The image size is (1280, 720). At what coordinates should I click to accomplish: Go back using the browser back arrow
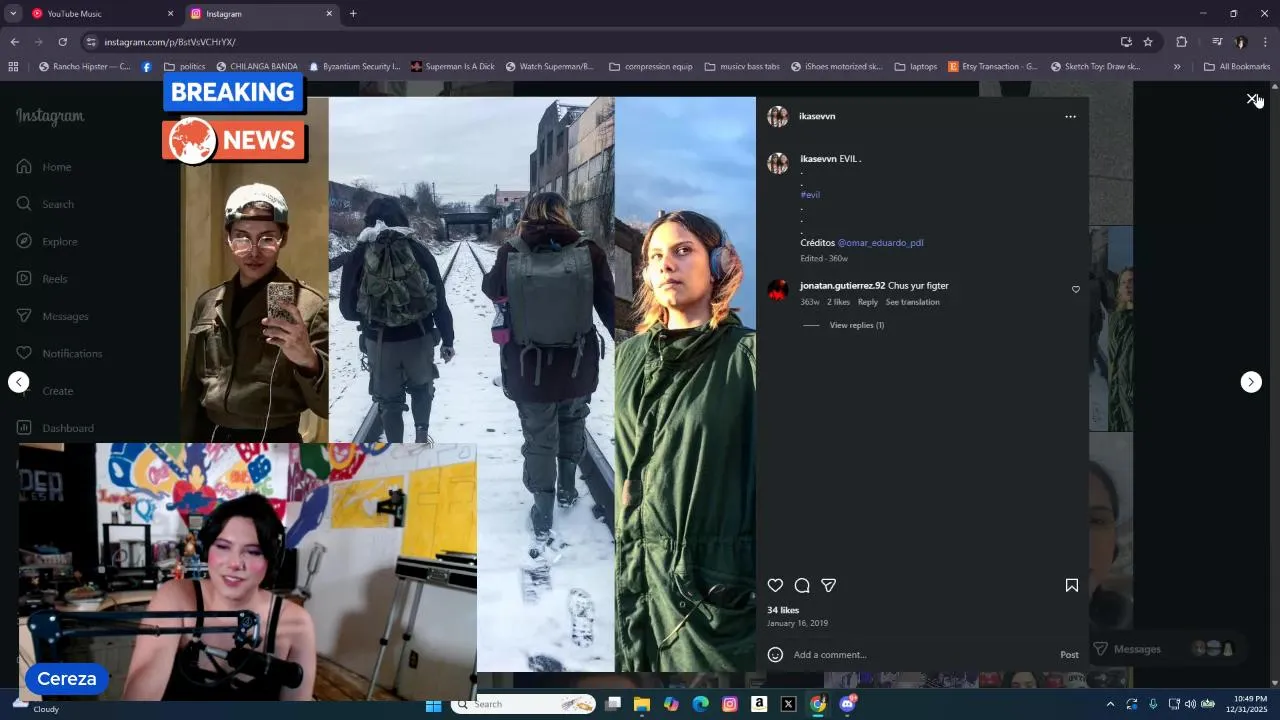[x=14, y=42]
